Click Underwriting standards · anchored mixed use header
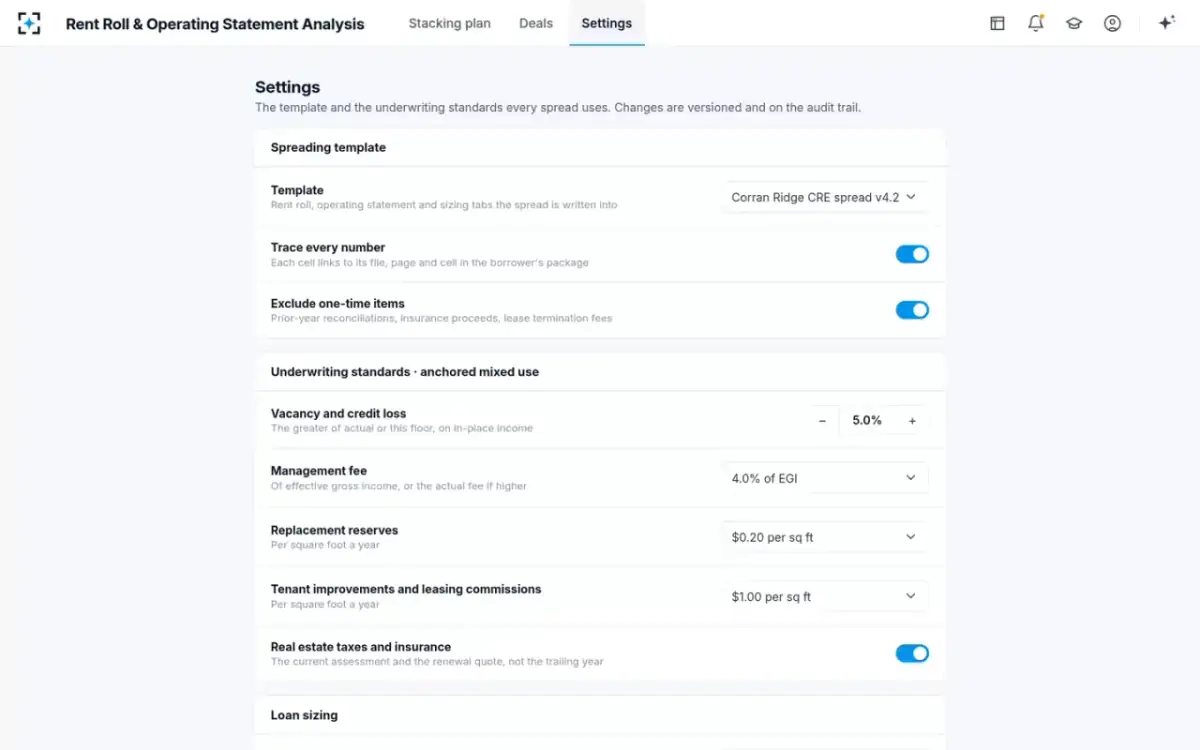This screenshot has width=1200, height=750. pyautogui.click(x=405, y=371)
